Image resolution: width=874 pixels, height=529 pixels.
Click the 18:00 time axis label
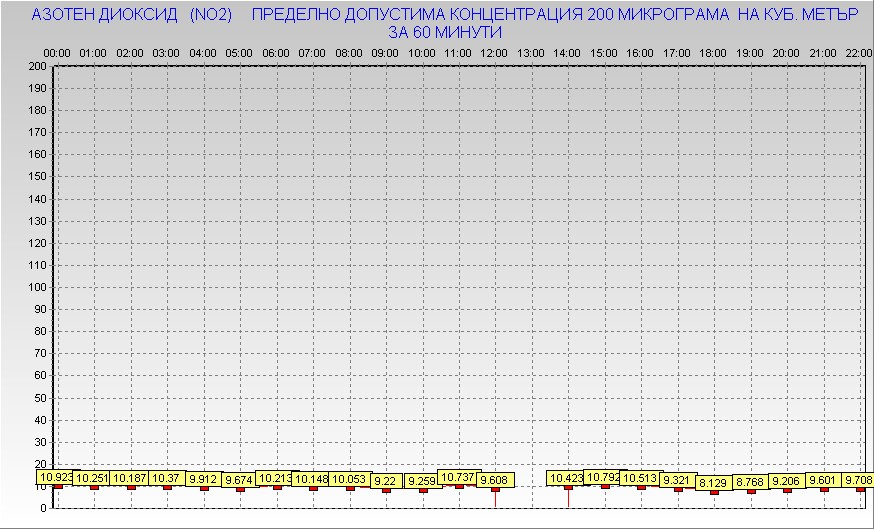pyautogui.click(x=713, y=52)
